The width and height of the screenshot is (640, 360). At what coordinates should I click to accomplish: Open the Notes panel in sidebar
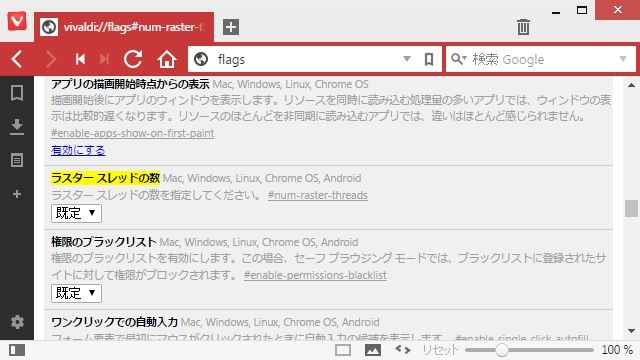pyautogui.click(x=17, y=160)
